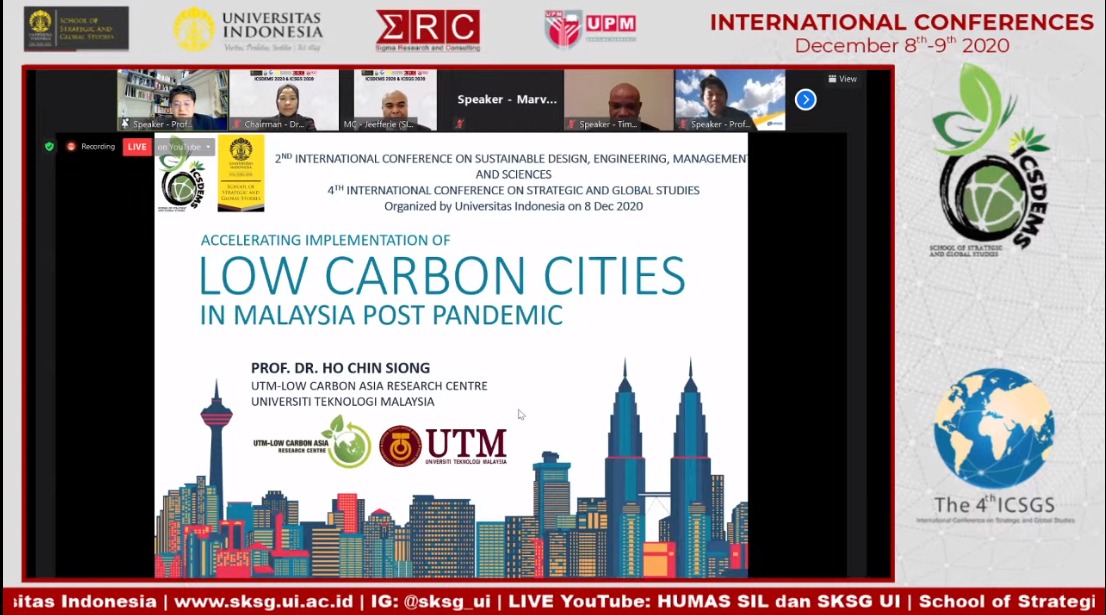
Task: Select the Speaker - Marv... participant tile
Action: tap(507, 99)
